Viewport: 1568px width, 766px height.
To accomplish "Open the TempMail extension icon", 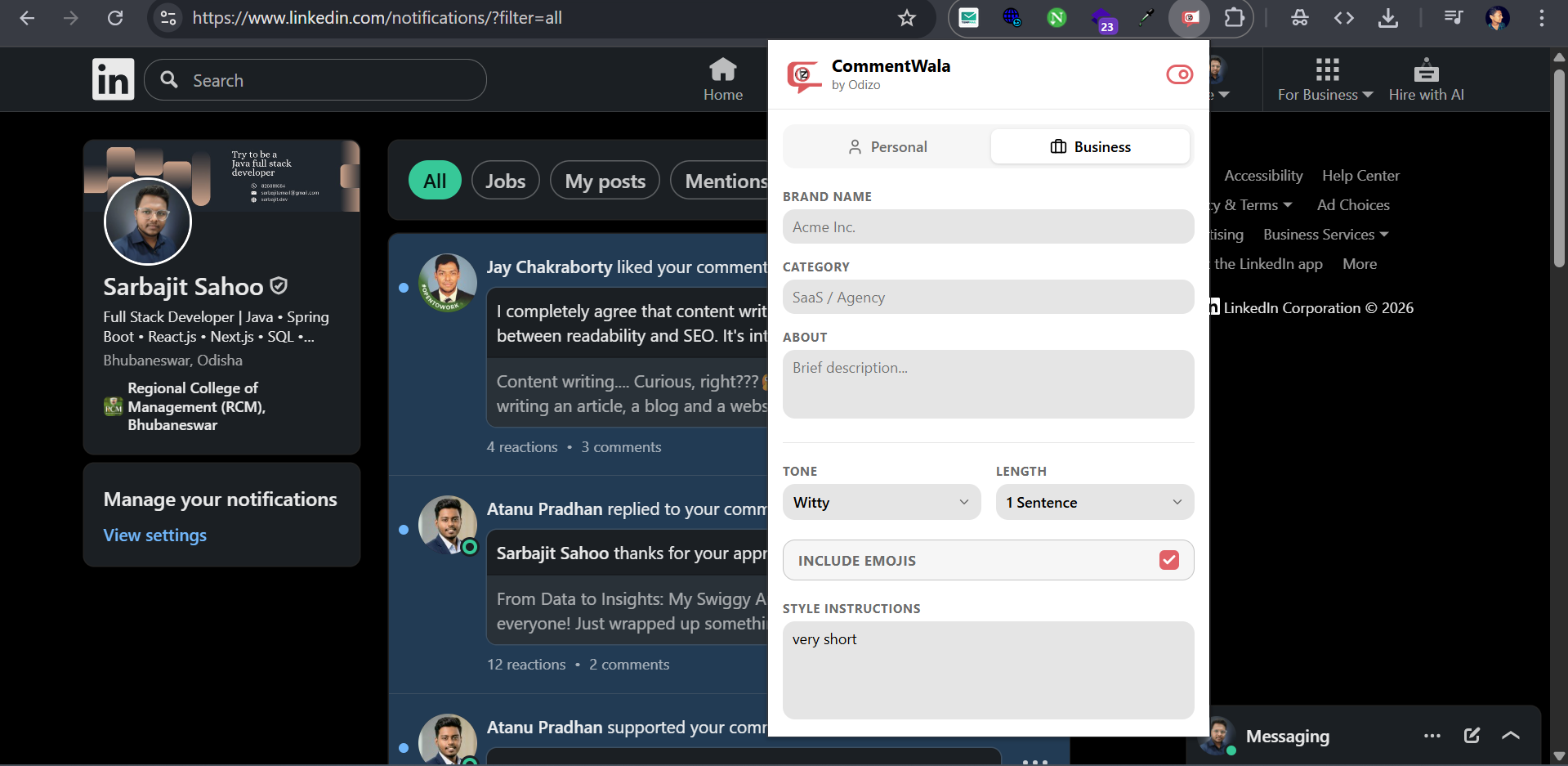I will click(968, 18).
